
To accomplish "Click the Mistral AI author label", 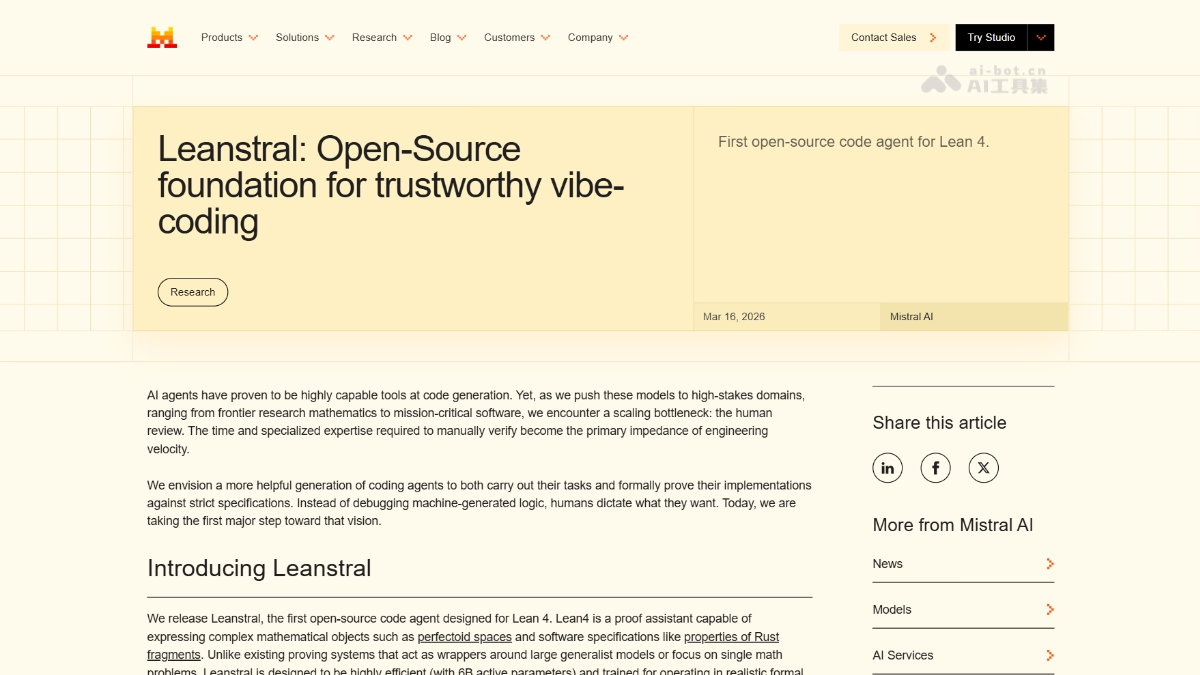I will tap(911, 317).
